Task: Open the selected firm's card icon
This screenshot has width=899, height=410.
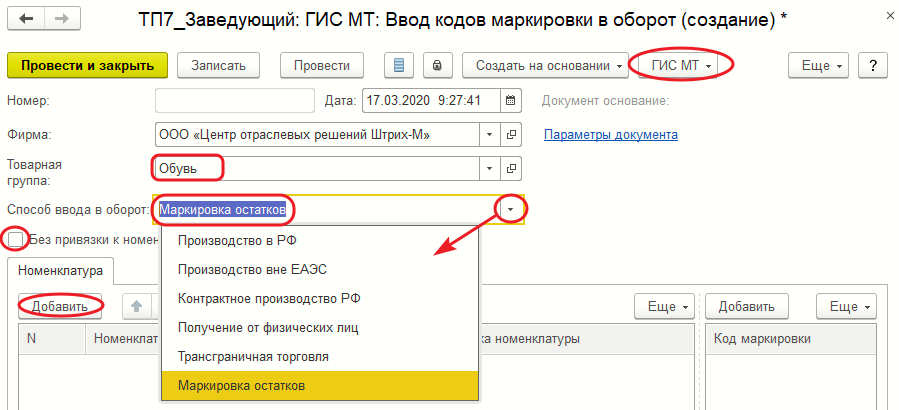Action: (511, 134)
